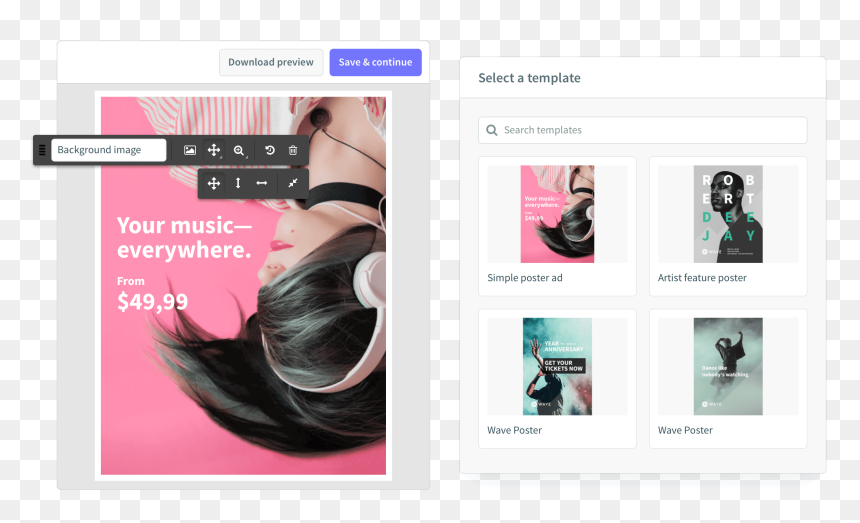Click 'Your music— everywhere.' headline on poster
The width and height of the screenshot is (860, 523).
(x=184, y=237)
